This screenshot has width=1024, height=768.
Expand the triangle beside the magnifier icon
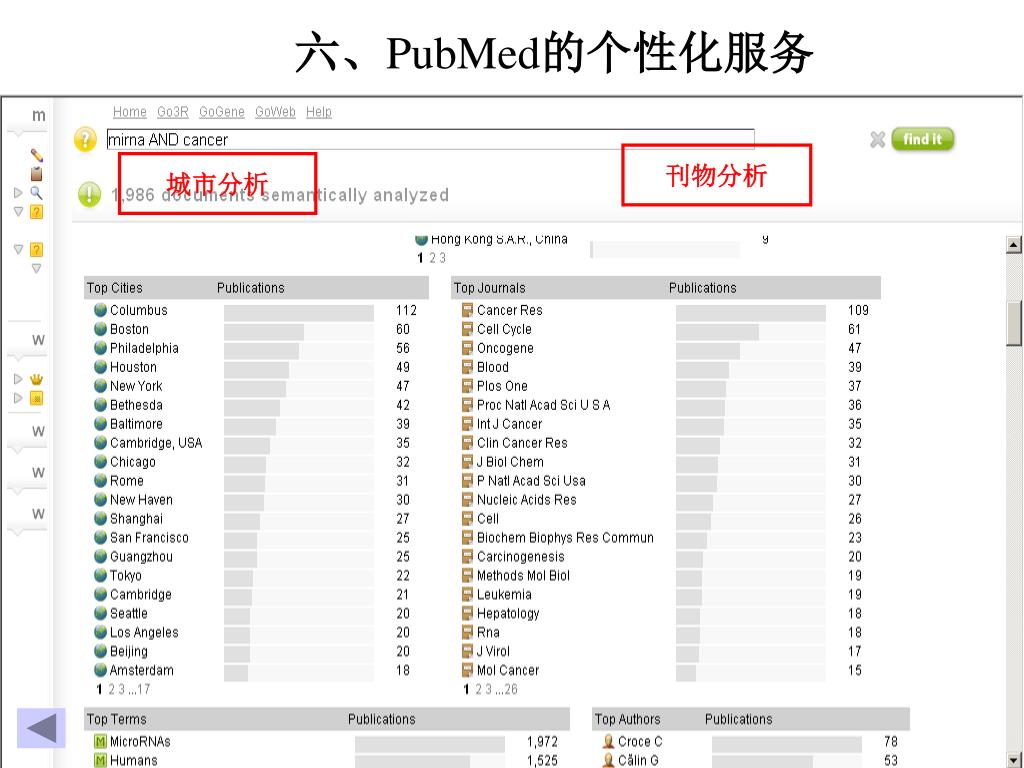click(x=18, y=193)
